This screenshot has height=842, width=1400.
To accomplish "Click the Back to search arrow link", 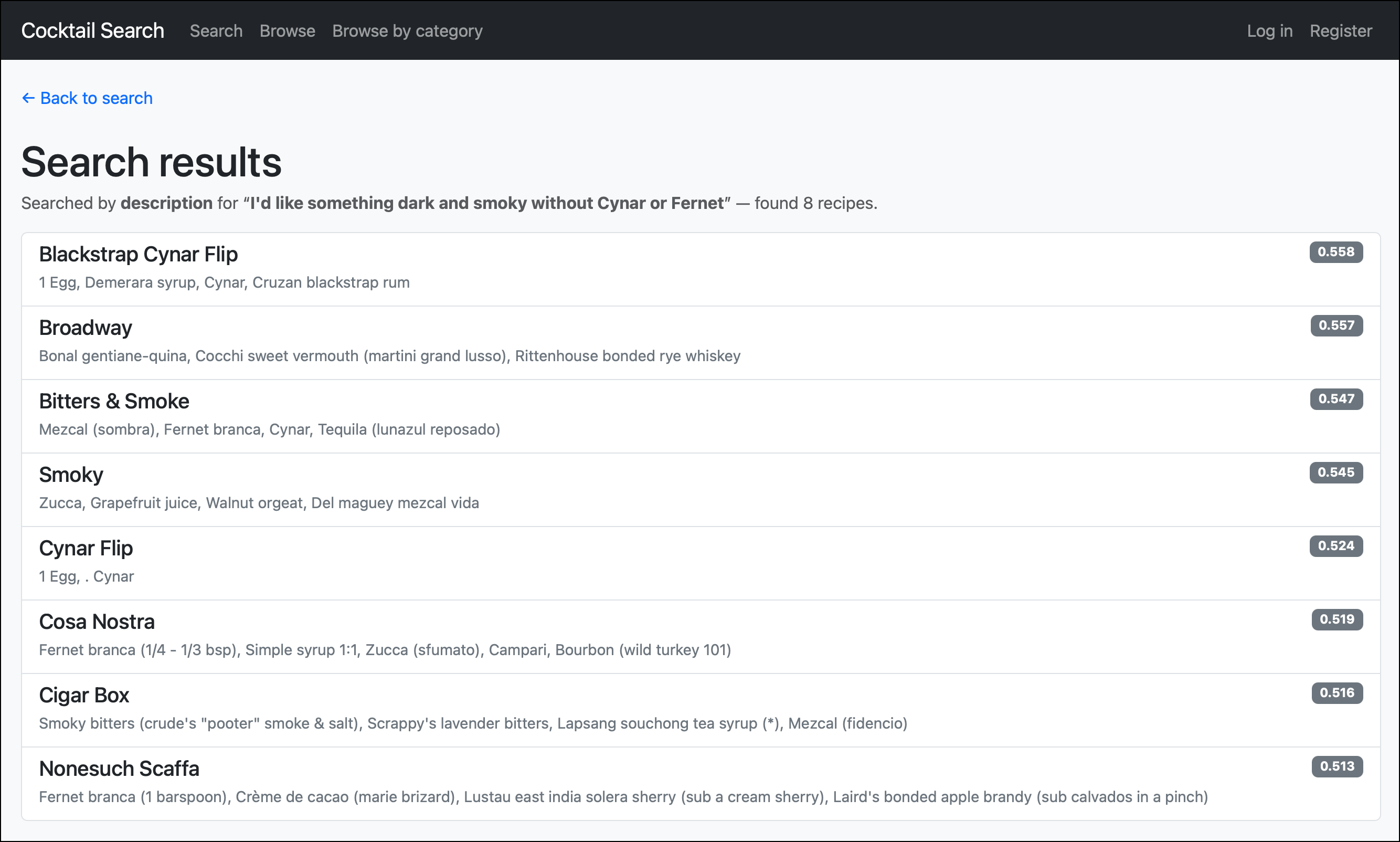I will tap(87, 98).
